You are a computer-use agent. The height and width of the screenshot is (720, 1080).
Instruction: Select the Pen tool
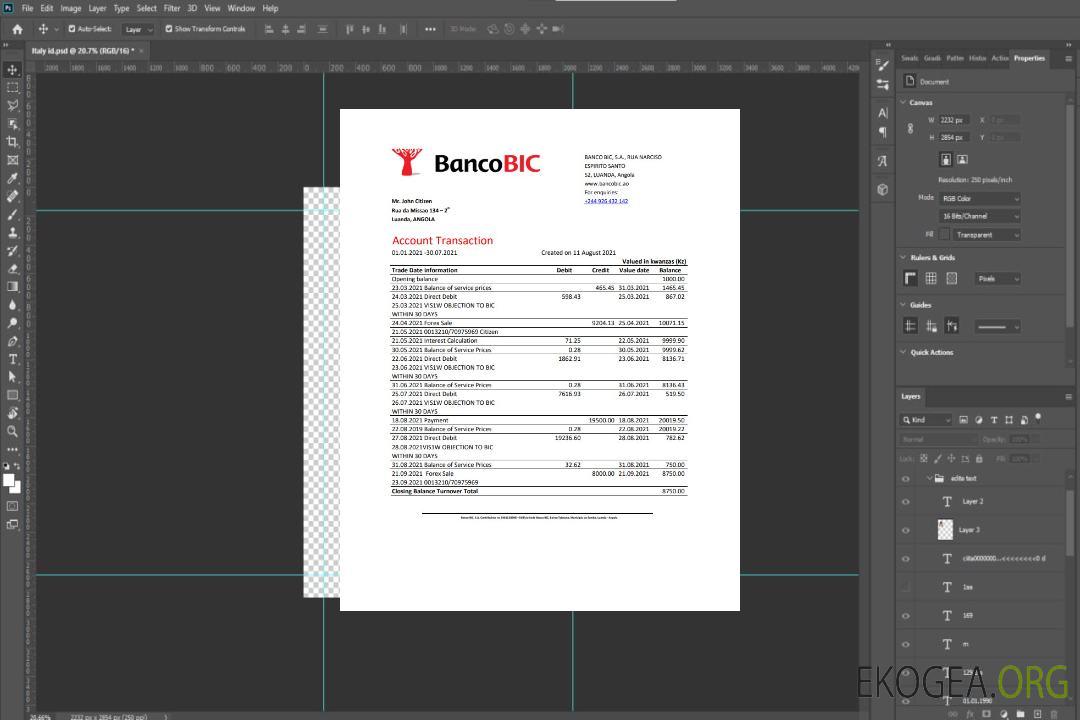click(12, 341)
